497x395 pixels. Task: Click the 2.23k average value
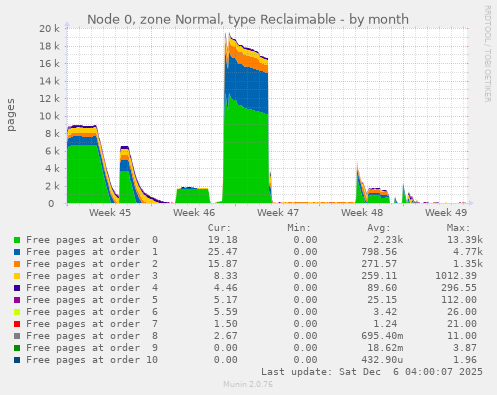point(388,240)
